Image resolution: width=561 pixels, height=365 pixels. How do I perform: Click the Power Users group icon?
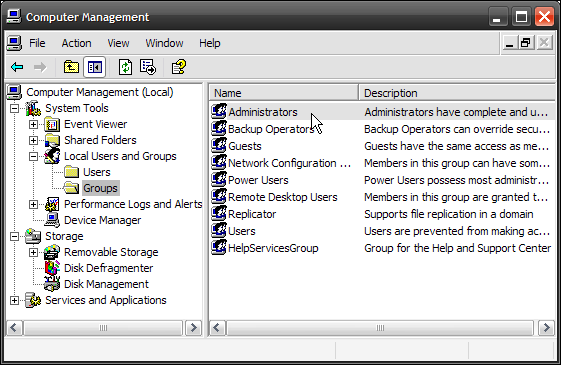pyautogui.click(x=219, y=180)
